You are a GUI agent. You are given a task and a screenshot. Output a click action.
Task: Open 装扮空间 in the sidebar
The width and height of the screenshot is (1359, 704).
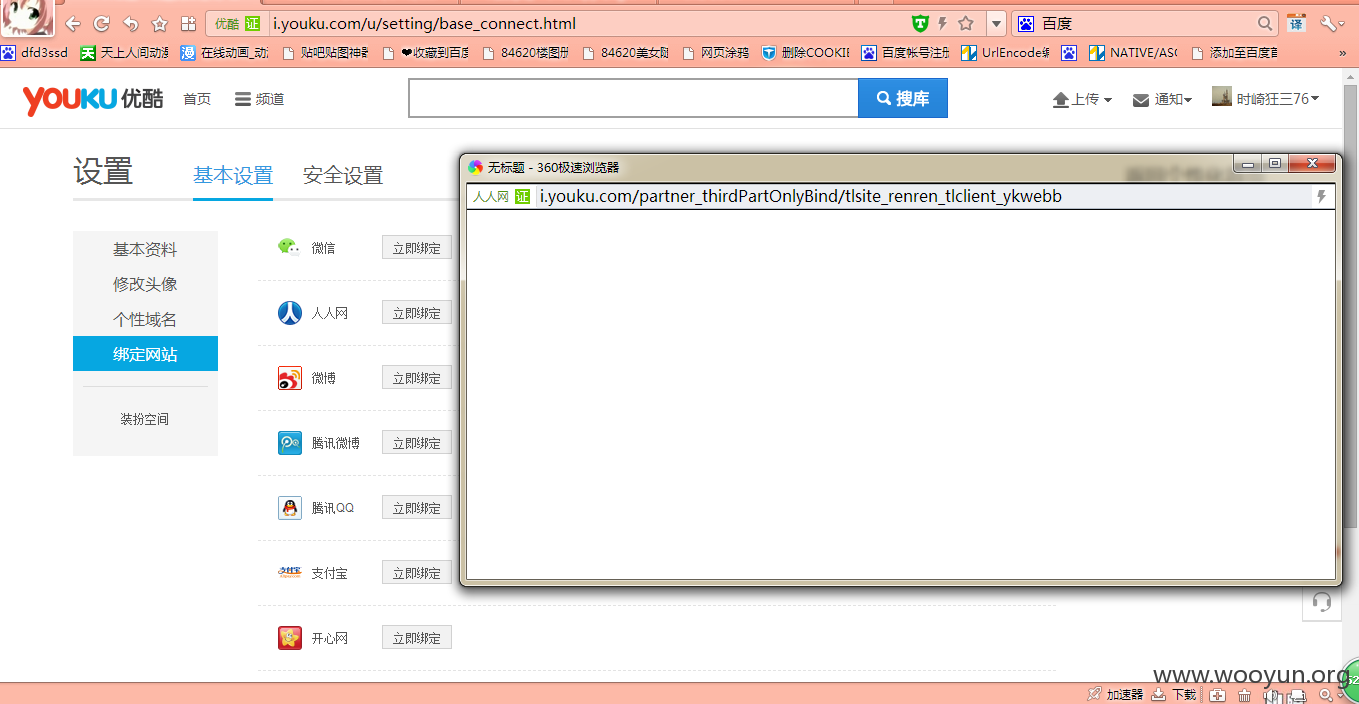145,419
